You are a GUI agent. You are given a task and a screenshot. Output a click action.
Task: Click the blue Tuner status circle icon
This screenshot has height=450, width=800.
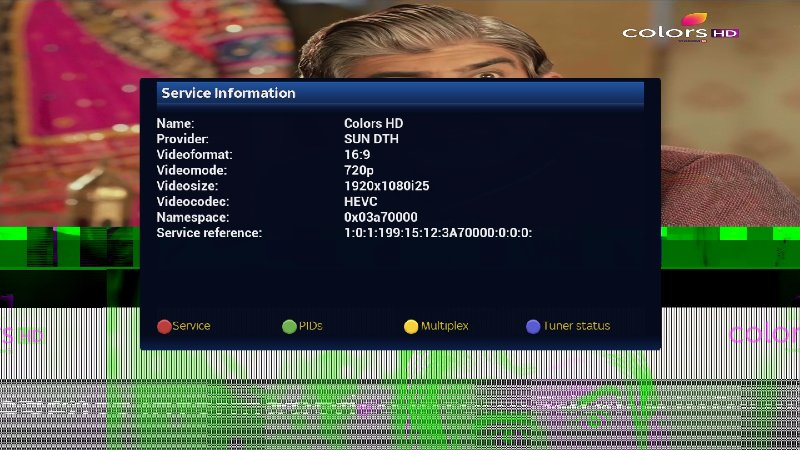click(533, 327)
